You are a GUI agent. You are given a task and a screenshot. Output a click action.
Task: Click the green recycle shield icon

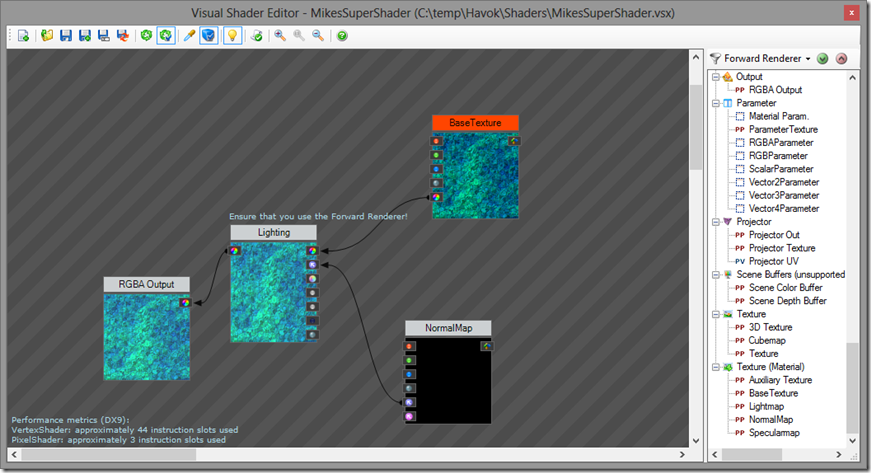pos(146,36)
